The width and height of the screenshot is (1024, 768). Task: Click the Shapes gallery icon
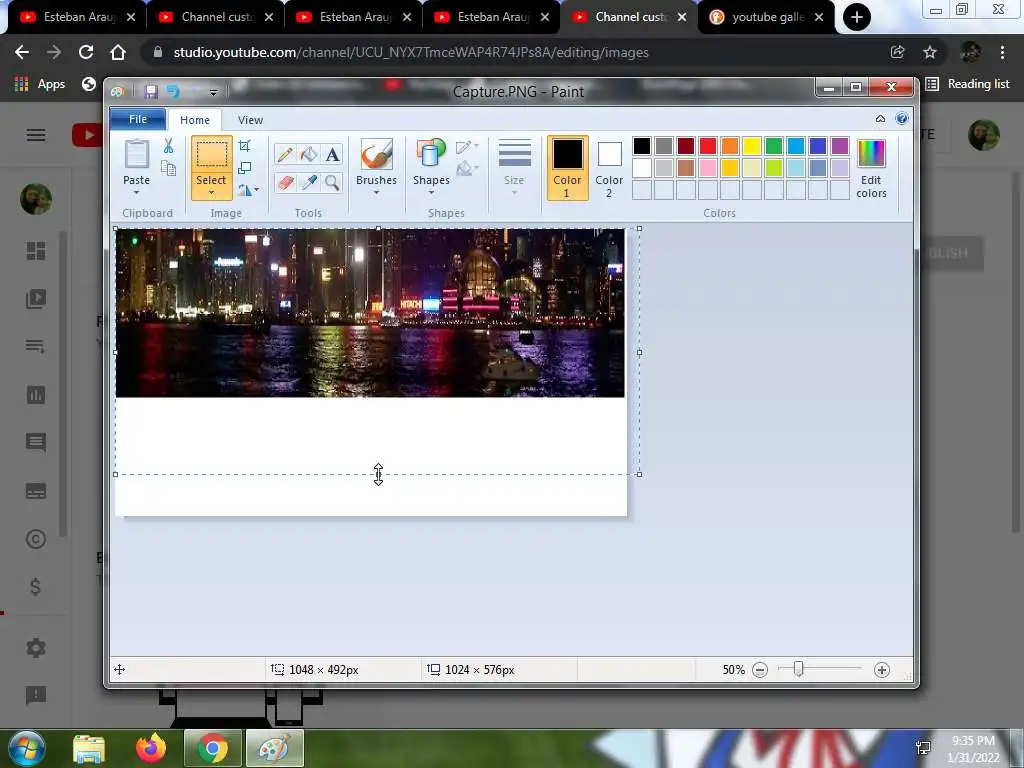[x=431, y=155]
